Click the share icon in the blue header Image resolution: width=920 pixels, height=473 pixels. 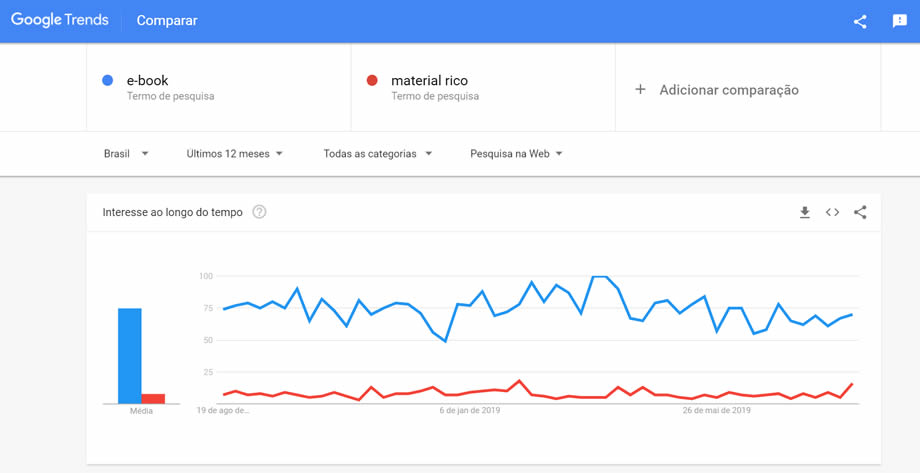(860, 21)
